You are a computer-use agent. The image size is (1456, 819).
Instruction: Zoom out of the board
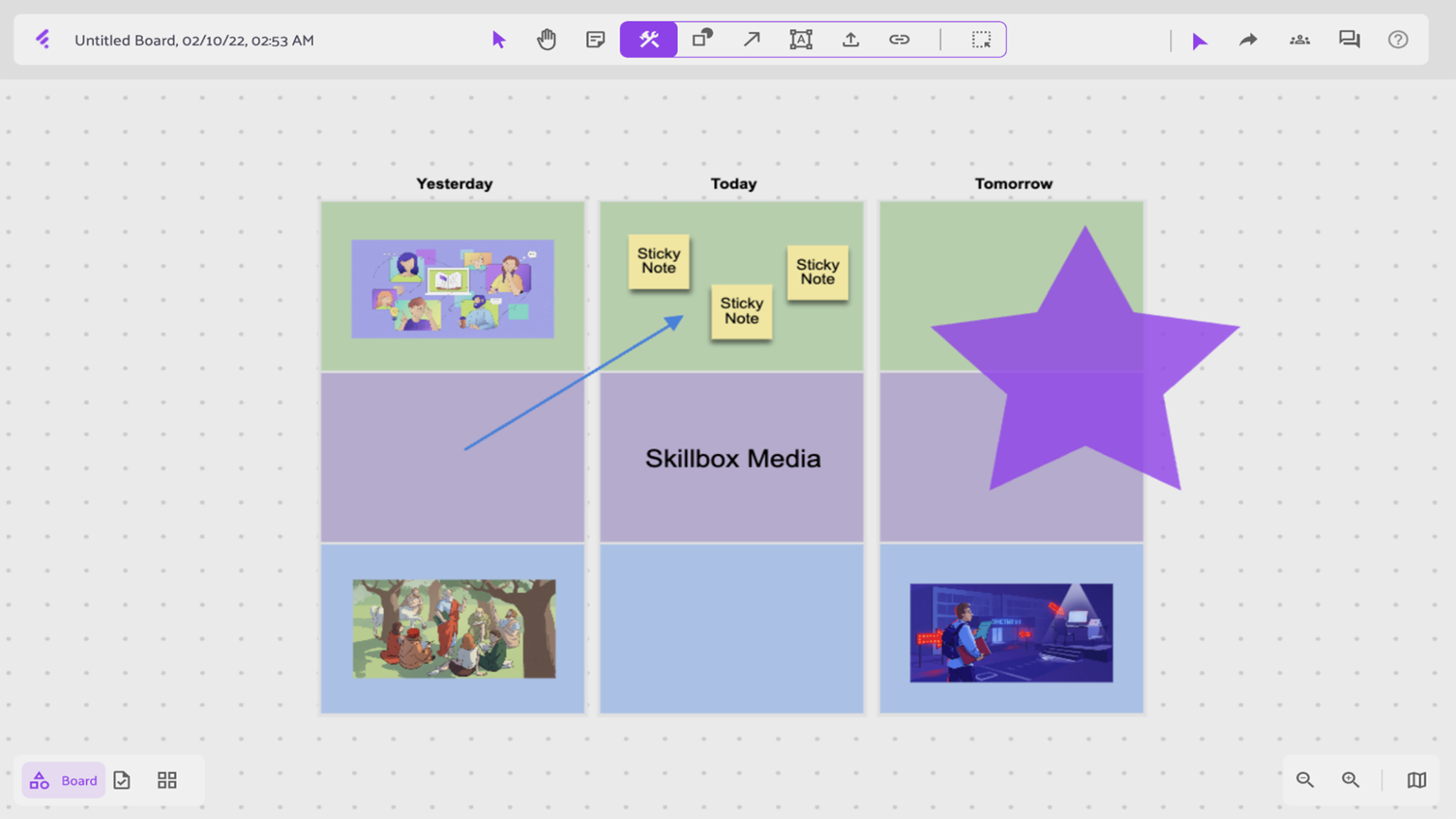[x=1305, y=780]
